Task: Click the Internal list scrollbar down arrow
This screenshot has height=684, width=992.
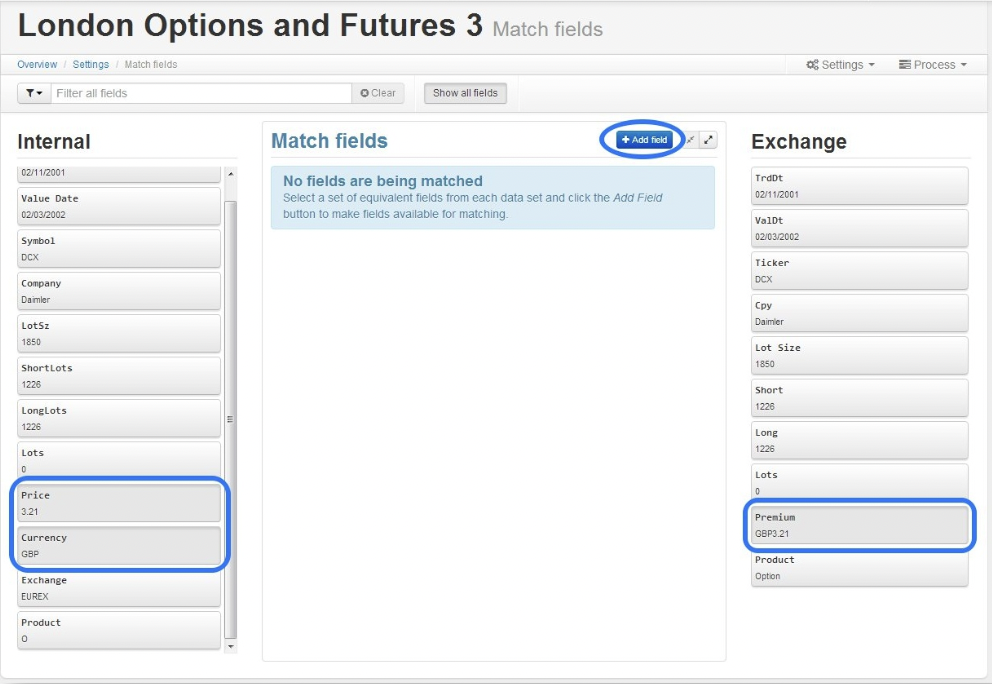Action: [231, 646]
